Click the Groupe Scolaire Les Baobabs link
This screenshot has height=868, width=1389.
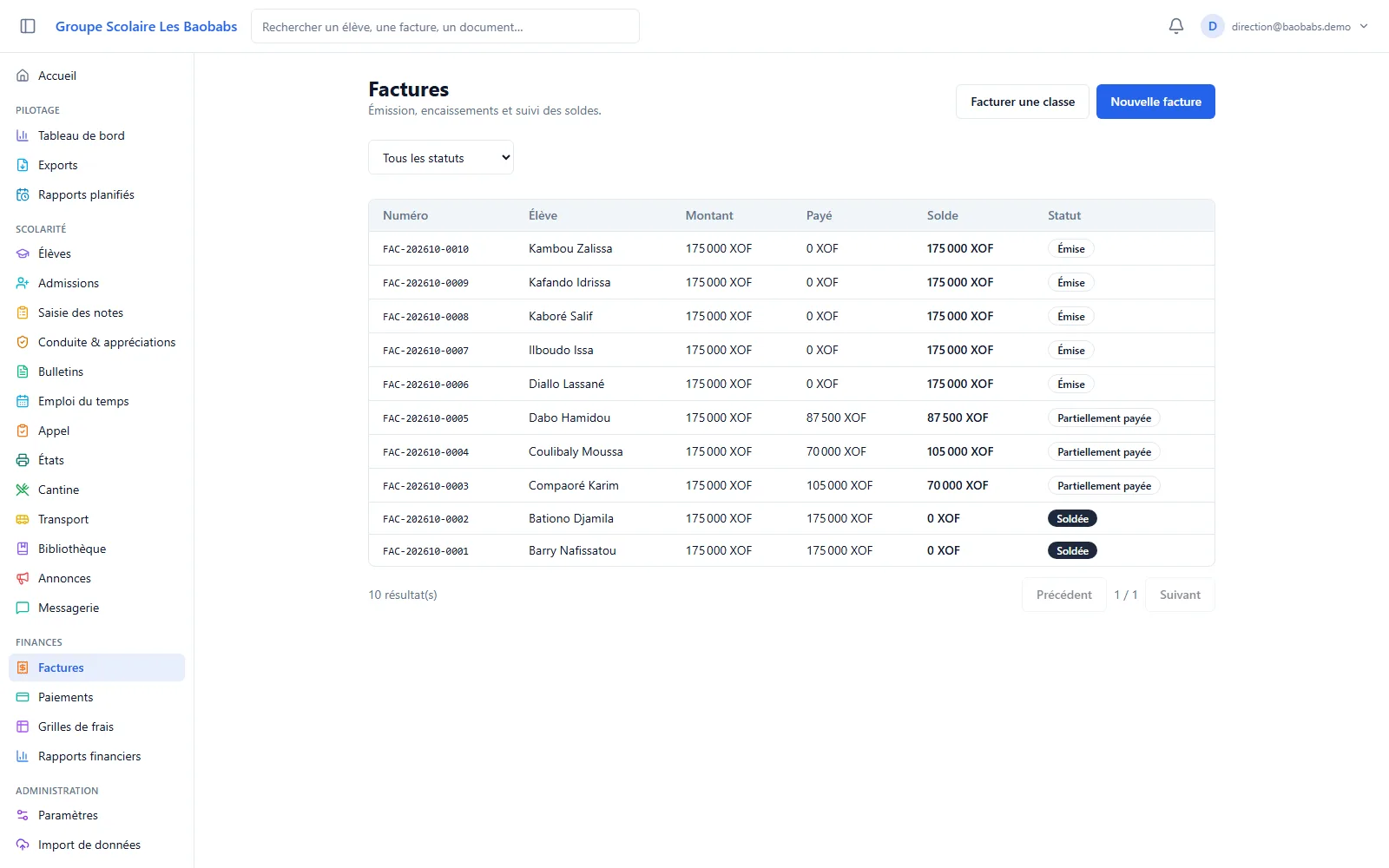click(x=146, y=26)
